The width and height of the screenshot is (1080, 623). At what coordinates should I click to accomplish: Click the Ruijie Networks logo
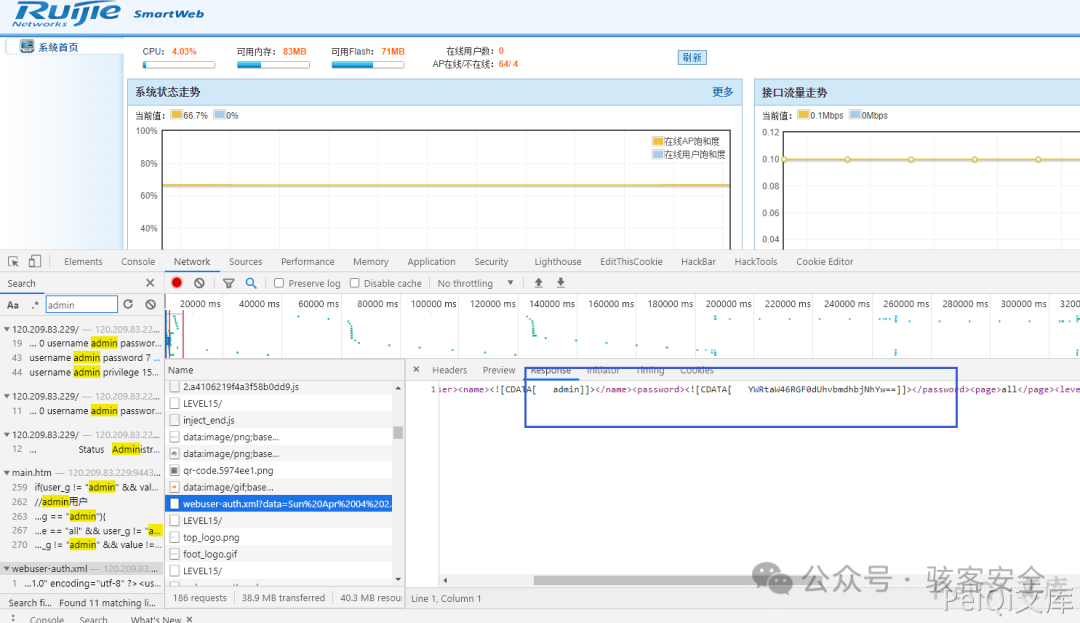(67, 14)
